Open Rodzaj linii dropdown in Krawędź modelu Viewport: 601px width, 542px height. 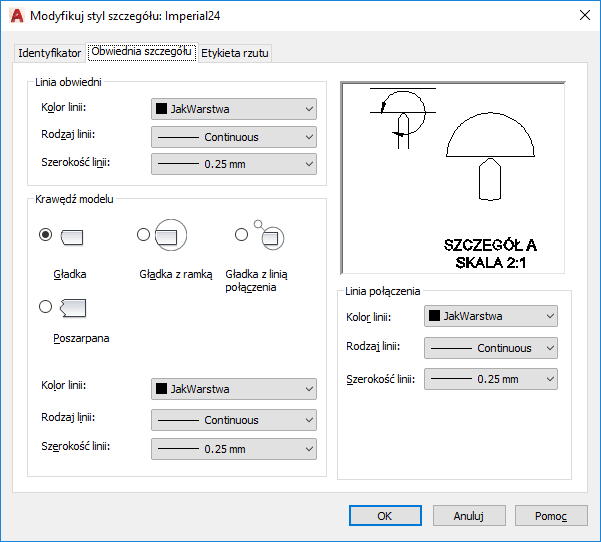(234, 420)
